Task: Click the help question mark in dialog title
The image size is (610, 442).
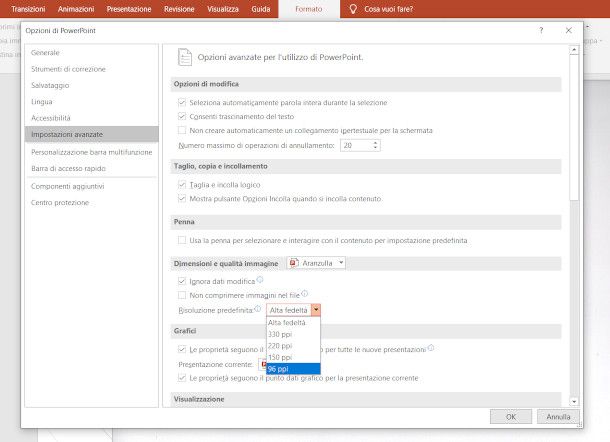Action: (x=541, y=30)
